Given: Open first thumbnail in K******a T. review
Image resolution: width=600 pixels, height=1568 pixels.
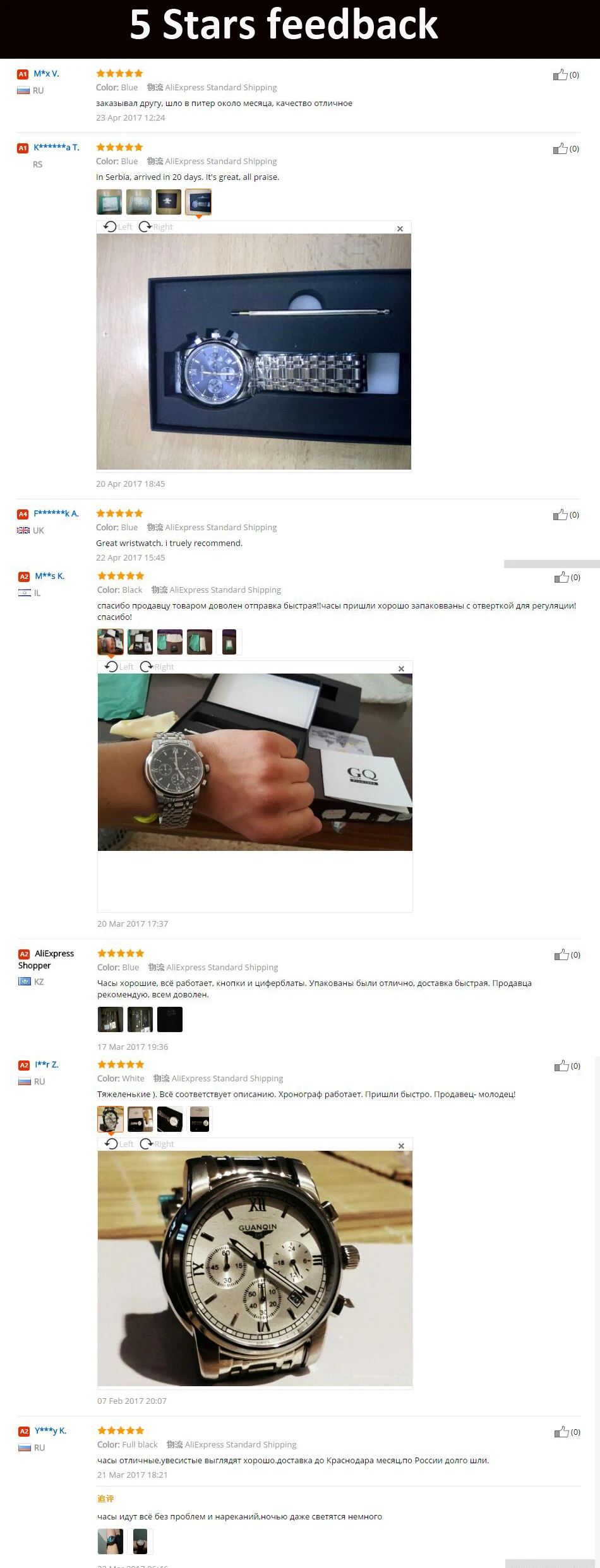Looking at the screenshot, I should point(109,202).
